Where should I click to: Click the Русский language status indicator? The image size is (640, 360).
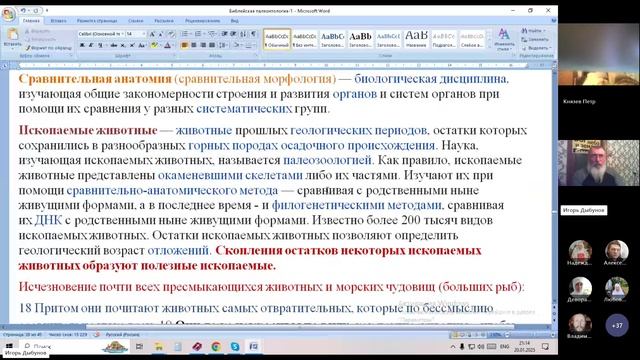click(122, 335)
